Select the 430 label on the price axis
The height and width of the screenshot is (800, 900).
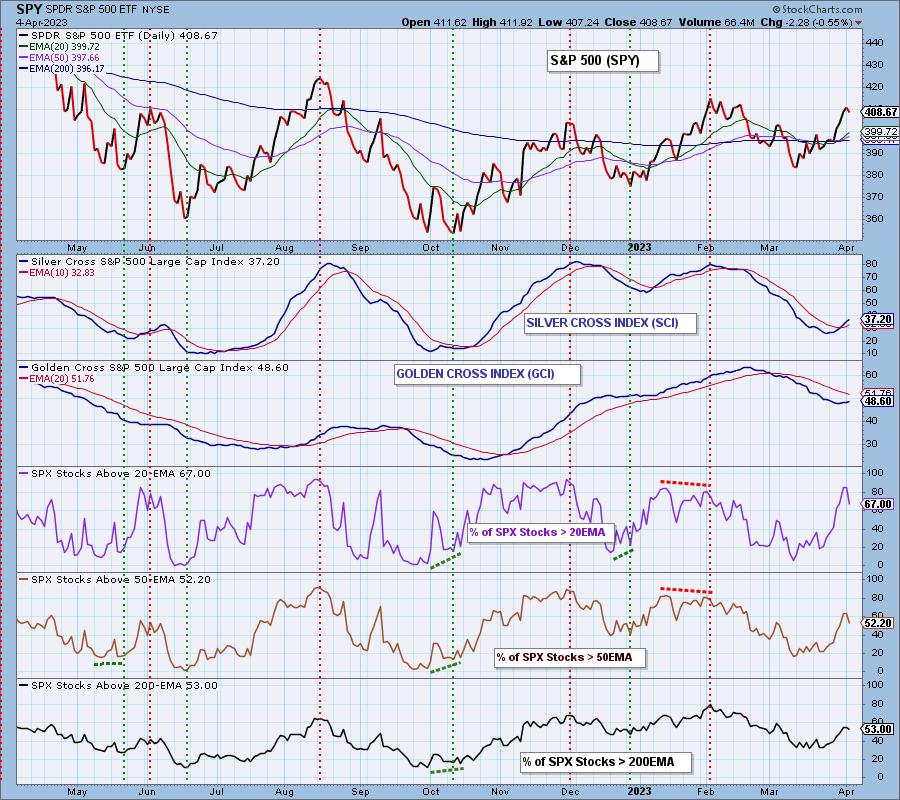(x=875, y=65)
